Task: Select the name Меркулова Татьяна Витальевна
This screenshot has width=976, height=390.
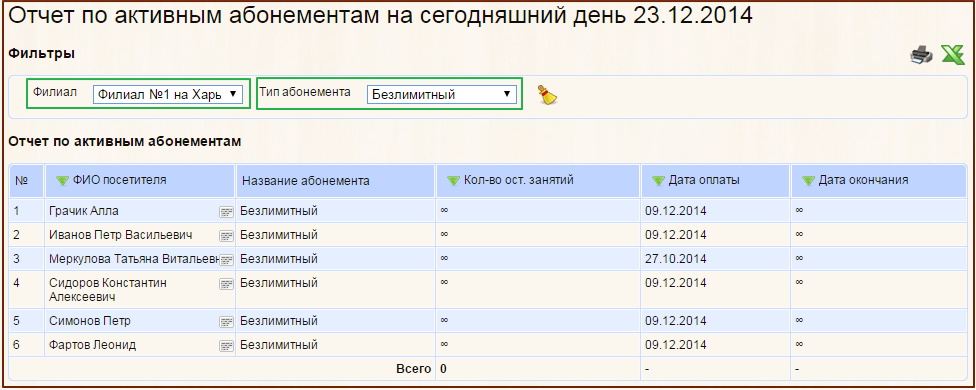Action: pos(133,259)
